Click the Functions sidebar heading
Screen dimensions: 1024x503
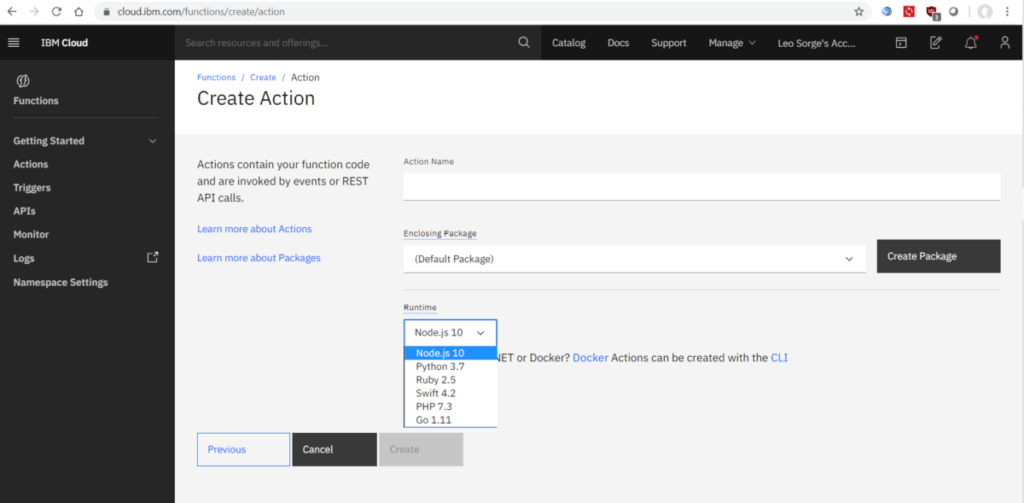tap(36, 101)
